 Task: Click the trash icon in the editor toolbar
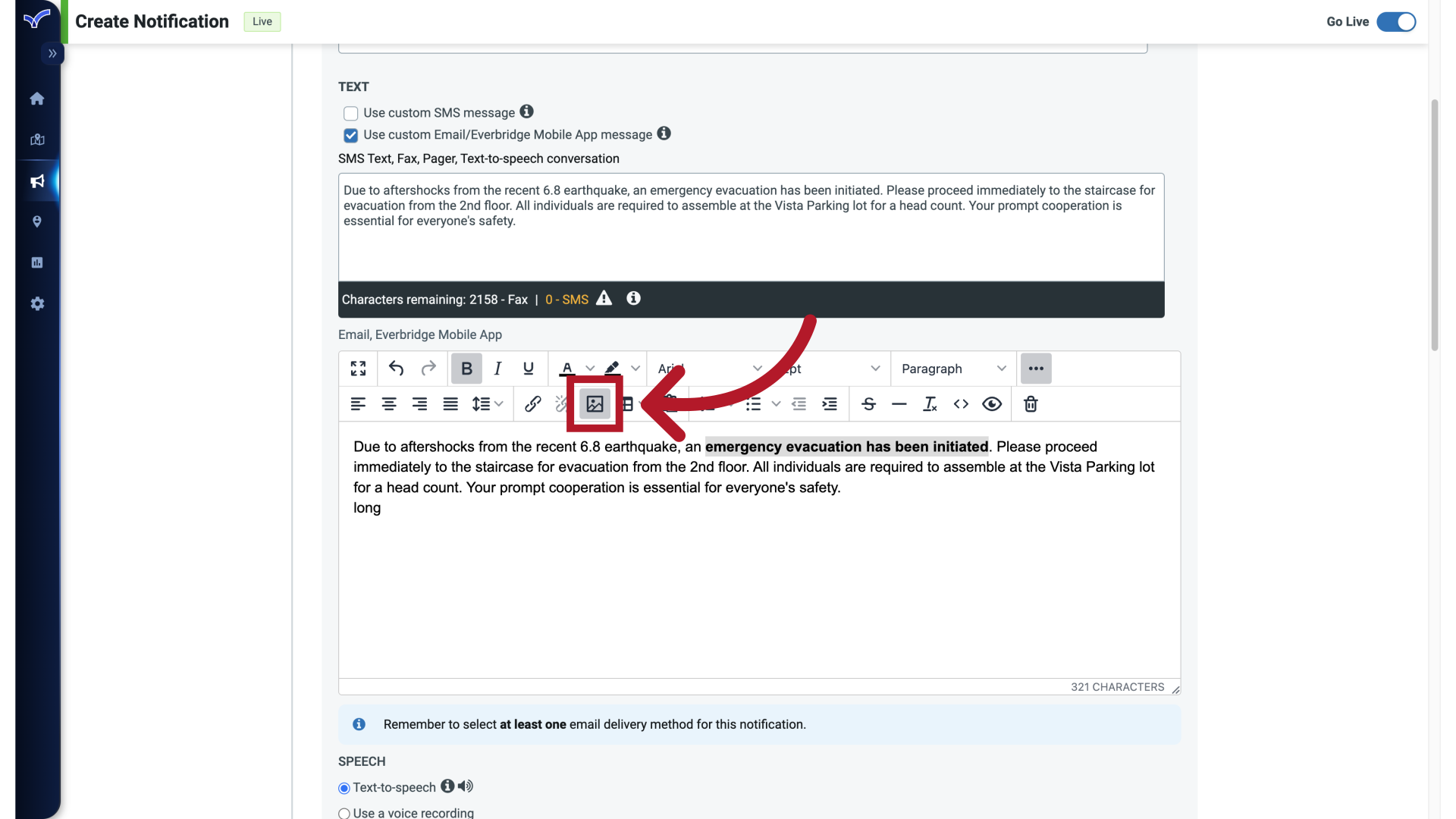1031,404
